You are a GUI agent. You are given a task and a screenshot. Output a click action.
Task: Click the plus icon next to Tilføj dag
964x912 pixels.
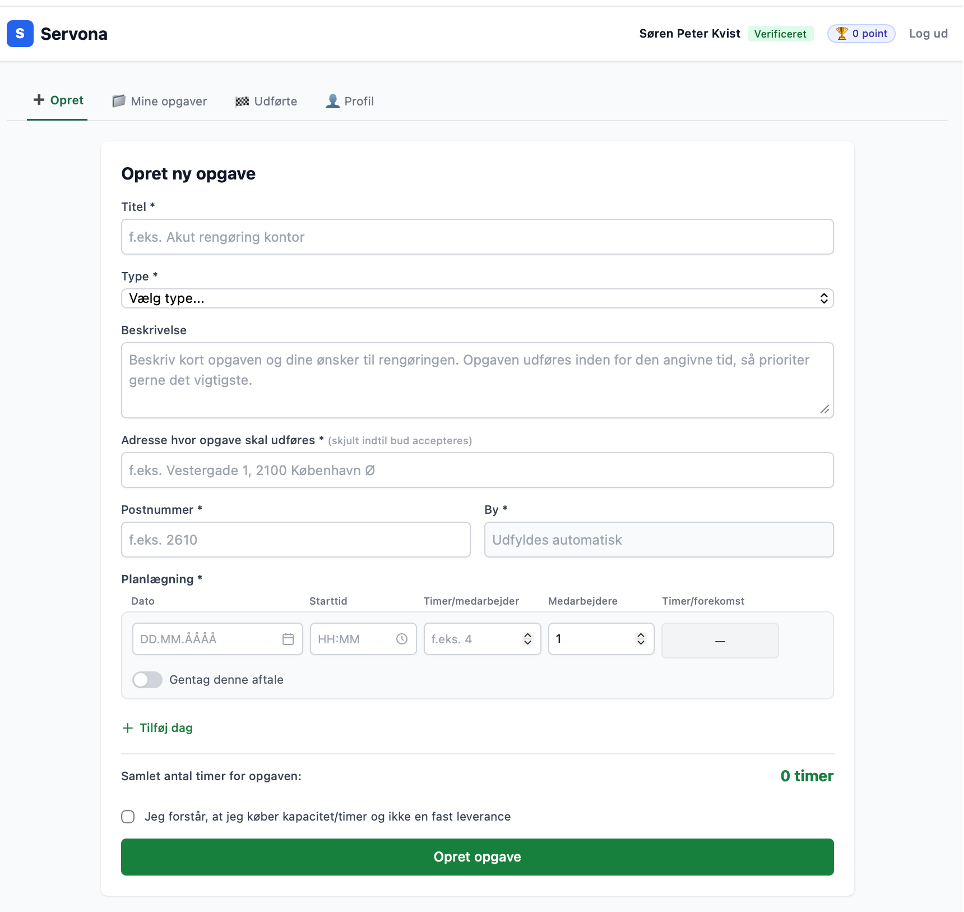(127, 727)
